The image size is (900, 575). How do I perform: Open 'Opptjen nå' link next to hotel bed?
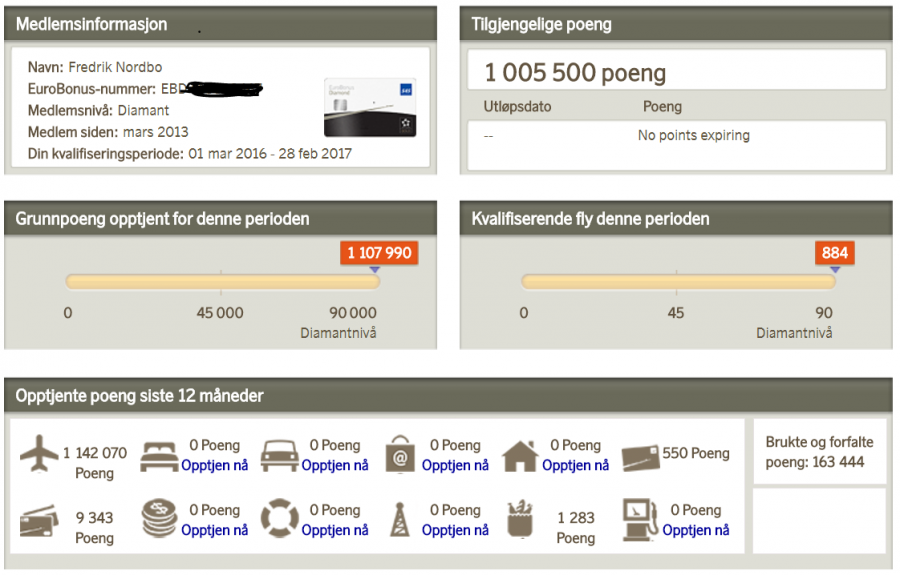tap(214, 465)
